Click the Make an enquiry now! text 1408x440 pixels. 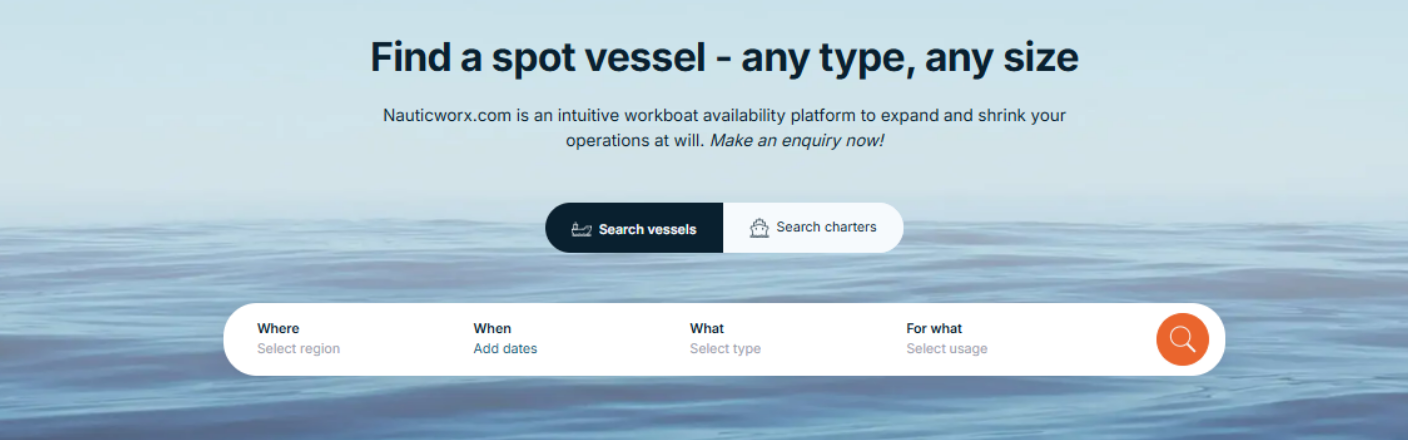(x=797, y=141)
